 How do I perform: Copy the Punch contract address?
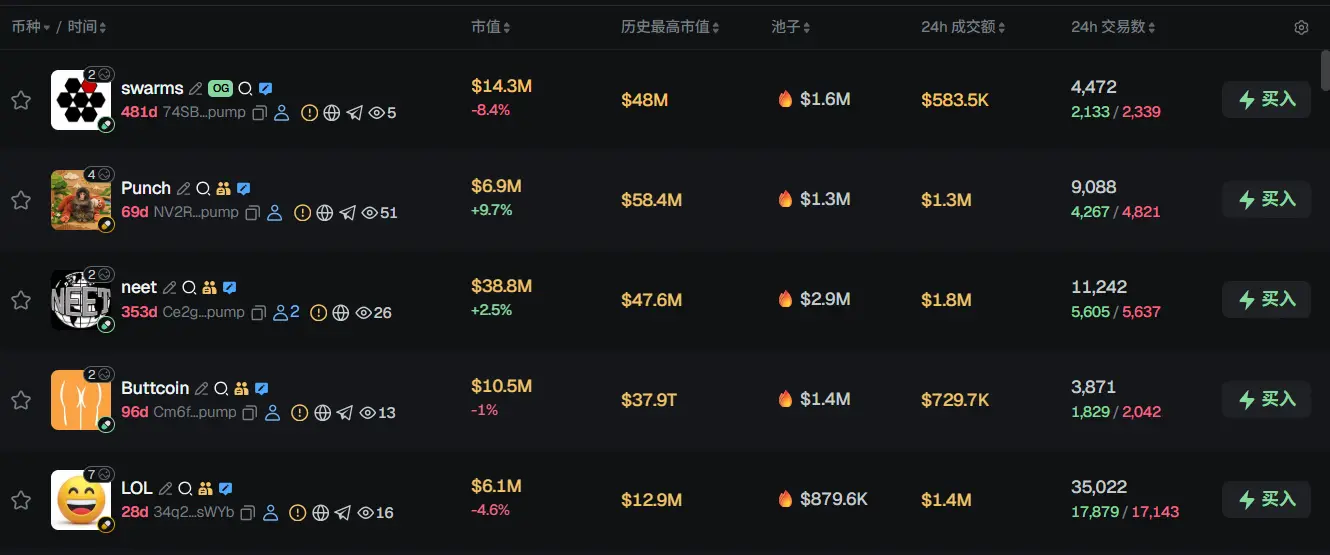(253, 213)
